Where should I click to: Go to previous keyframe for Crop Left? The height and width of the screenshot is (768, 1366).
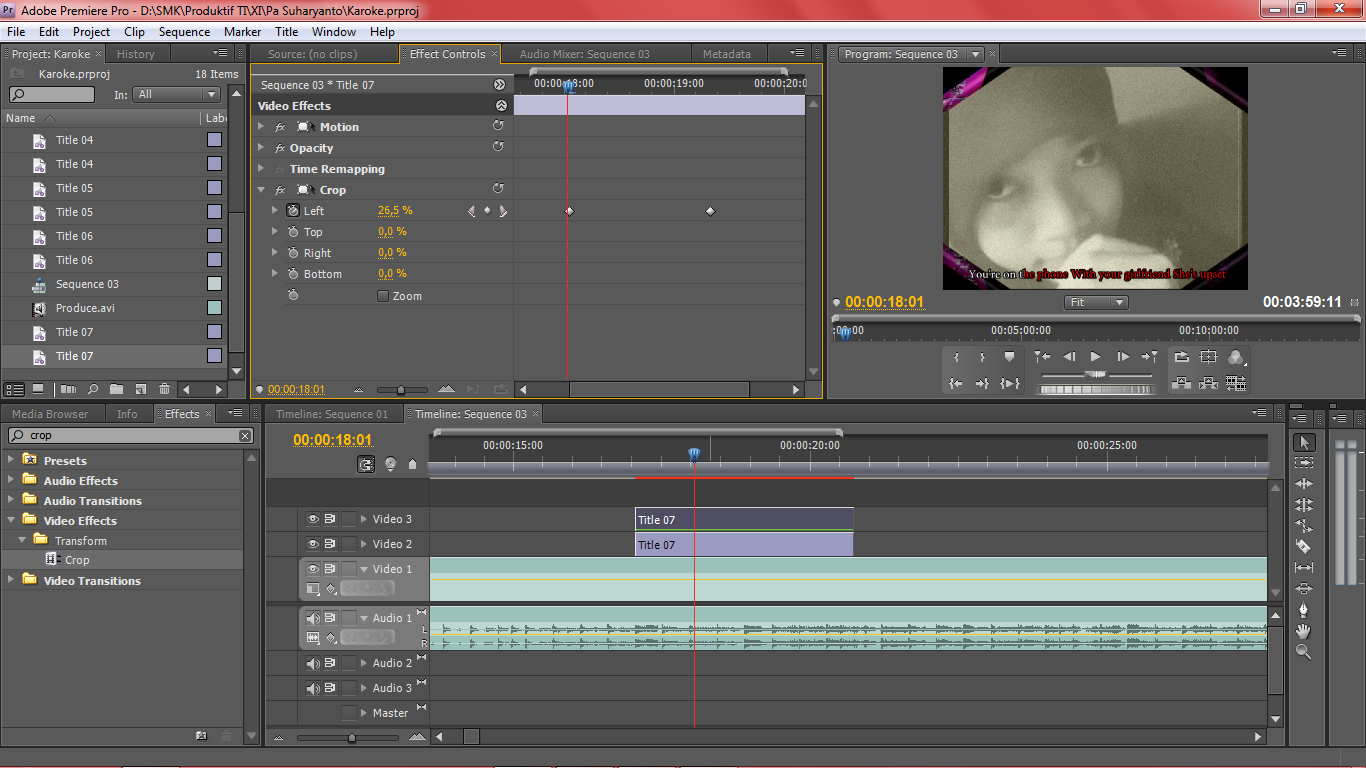(471, 211)
